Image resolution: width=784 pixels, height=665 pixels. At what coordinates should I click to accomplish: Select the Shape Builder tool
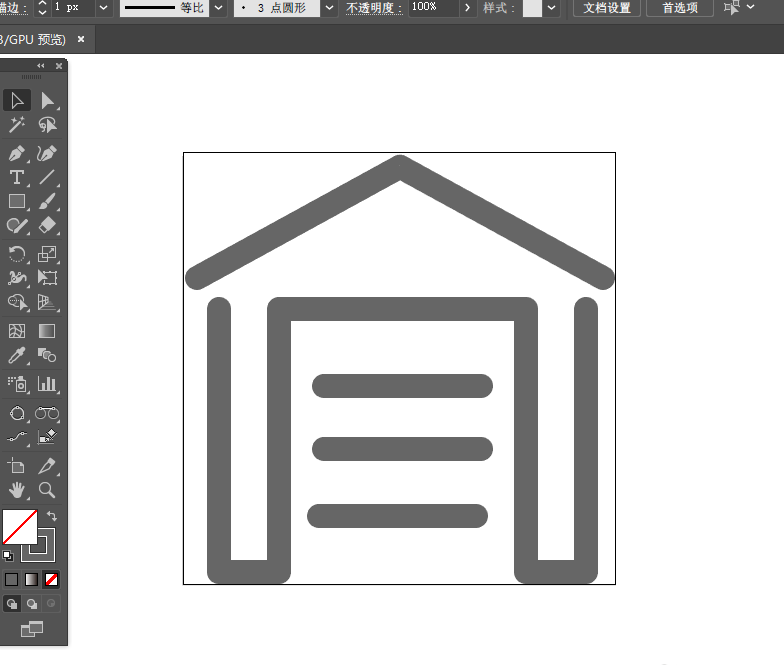click(x=17, y=302)
